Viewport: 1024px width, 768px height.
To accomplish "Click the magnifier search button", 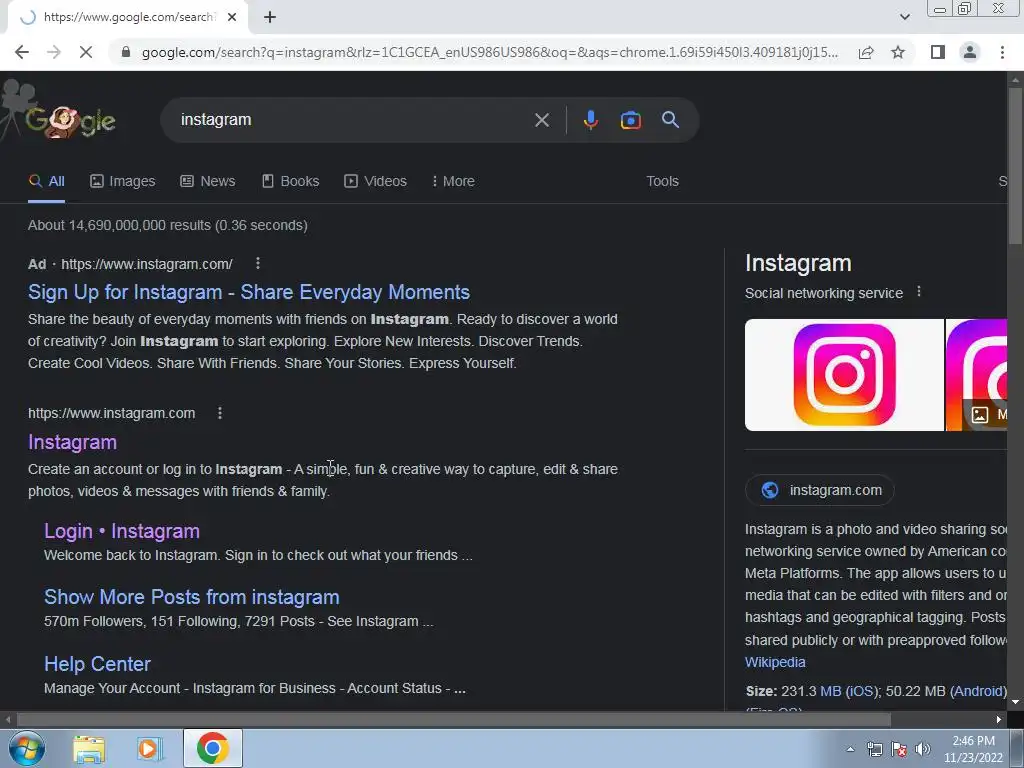I will coord(670,120).
